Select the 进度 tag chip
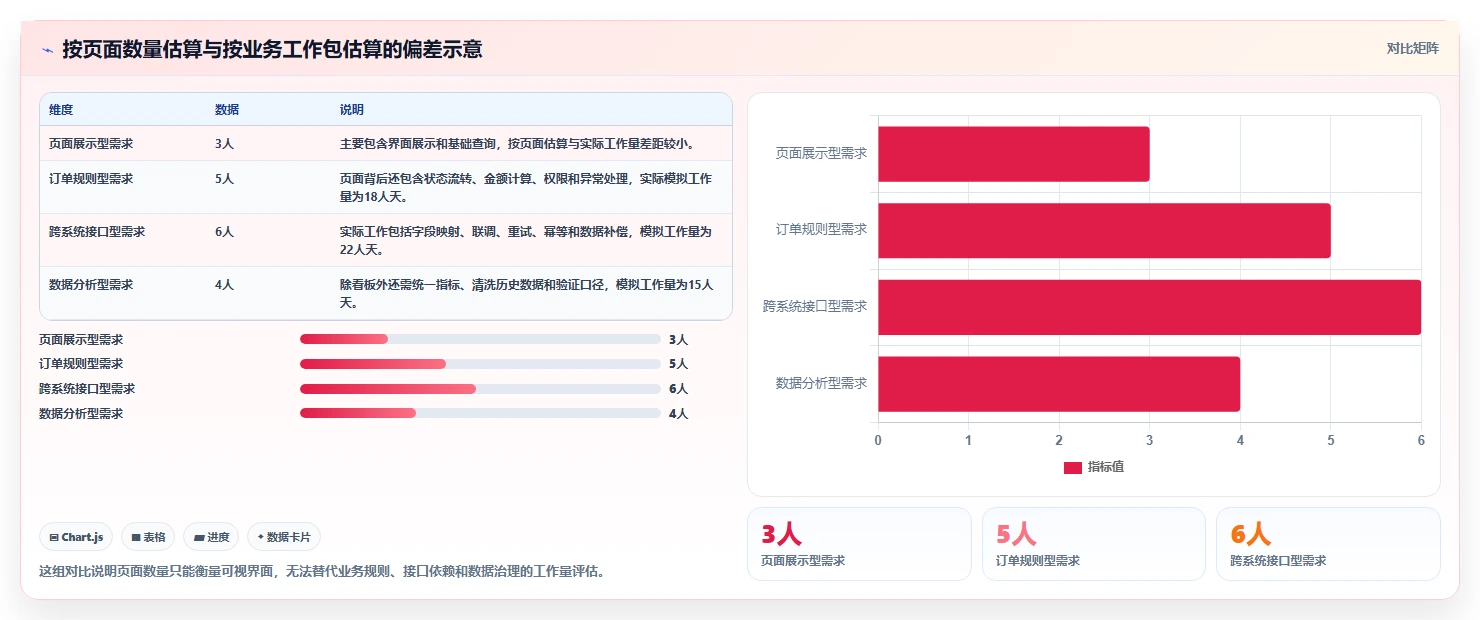This screenshot has height=620, width=1480. (211, 537)
